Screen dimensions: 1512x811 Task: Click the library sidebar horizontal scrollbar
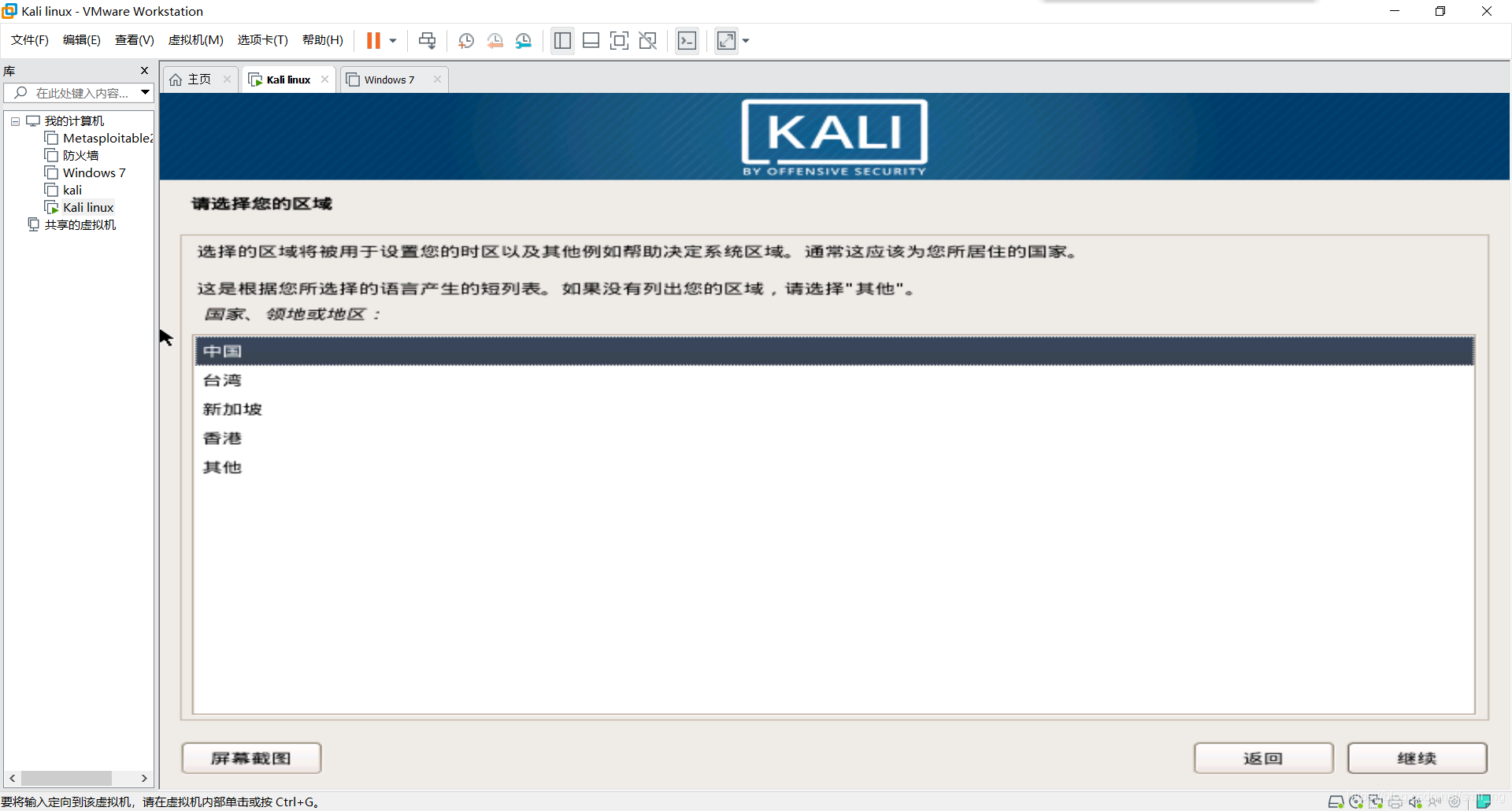click(68, 778)
